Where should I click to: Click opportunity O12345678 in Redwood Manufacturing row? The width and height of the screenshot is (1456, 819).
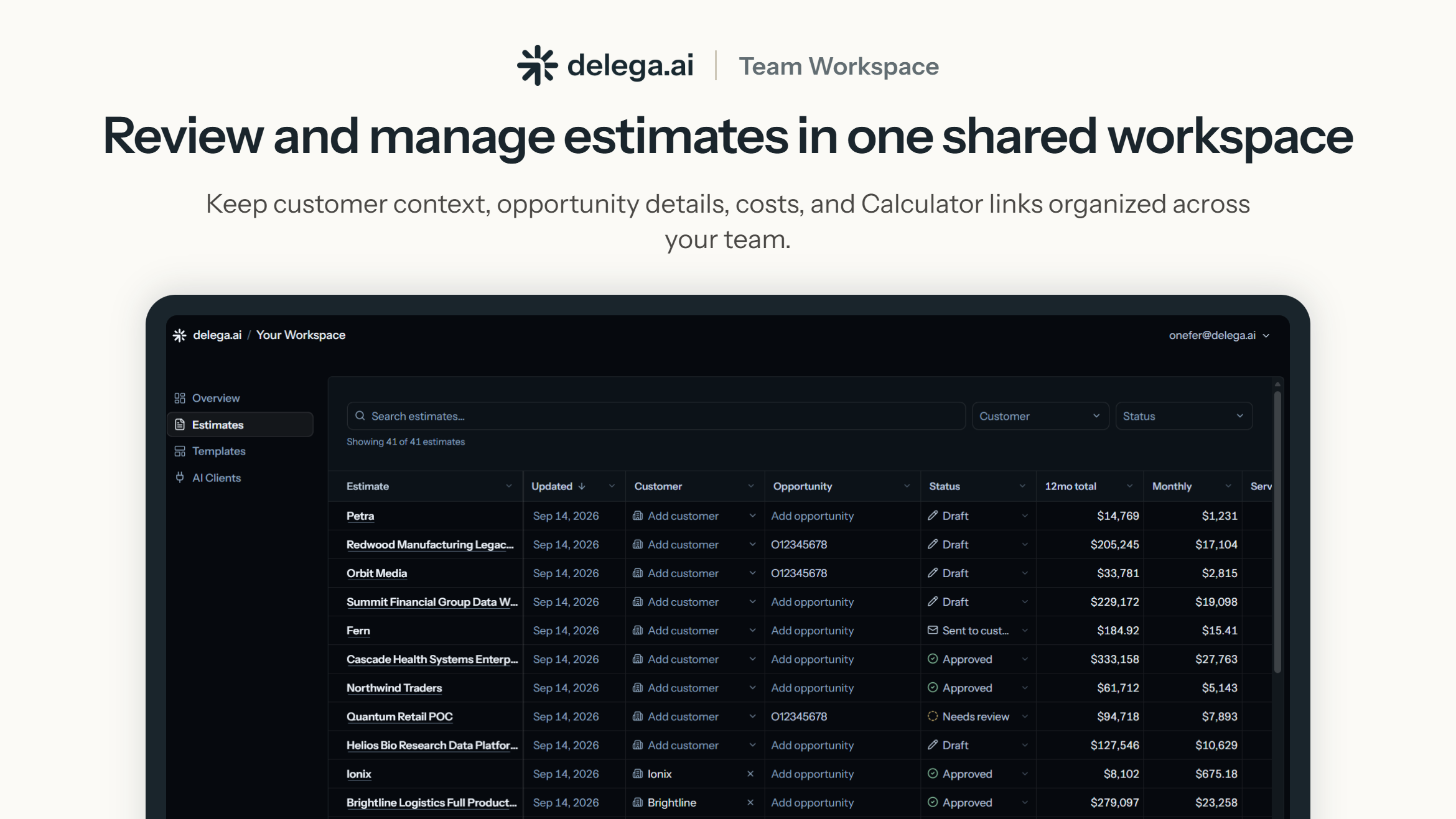coord(799,544)
